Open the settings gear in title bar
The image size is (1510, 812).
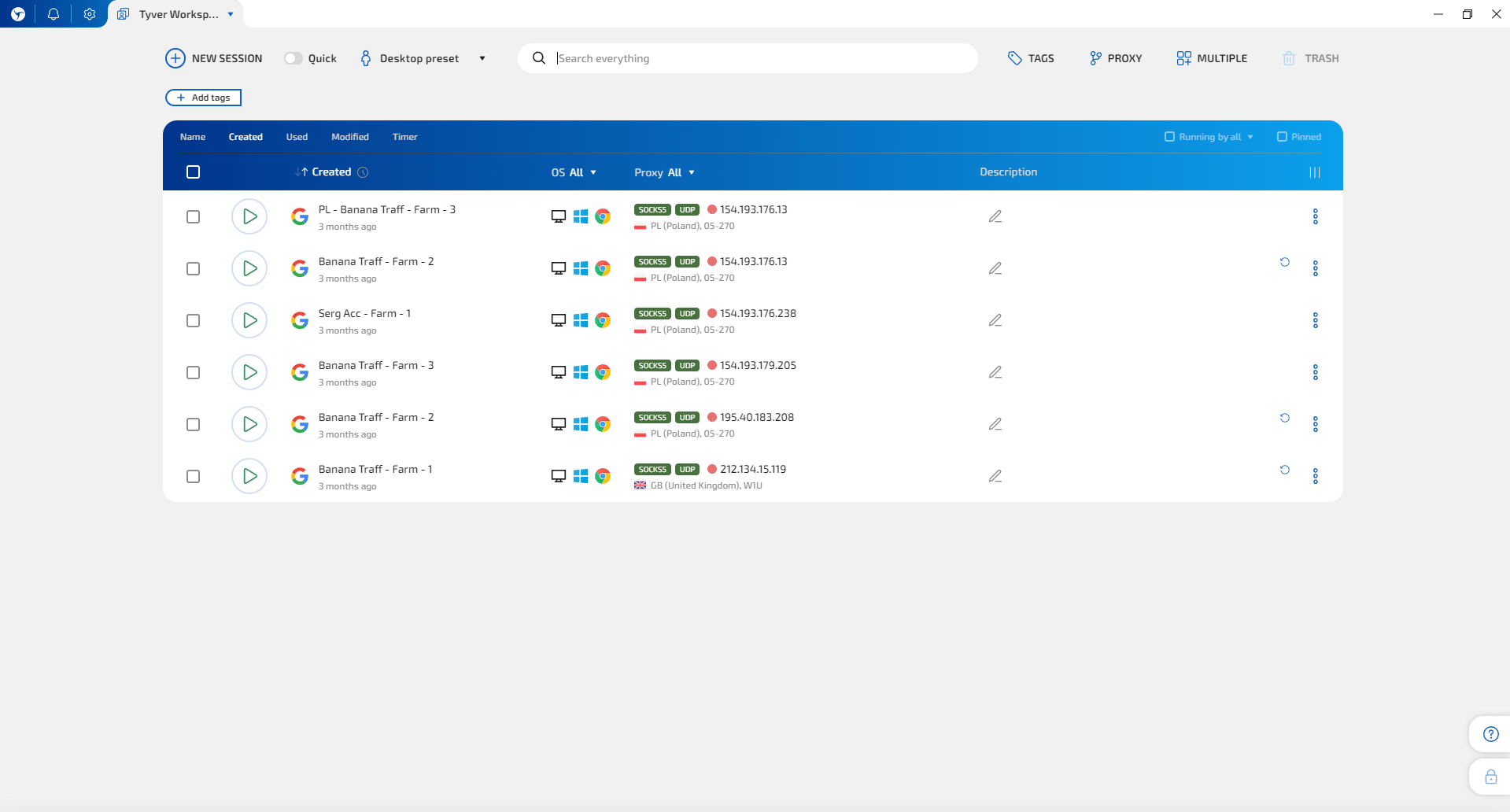(90, 14)
